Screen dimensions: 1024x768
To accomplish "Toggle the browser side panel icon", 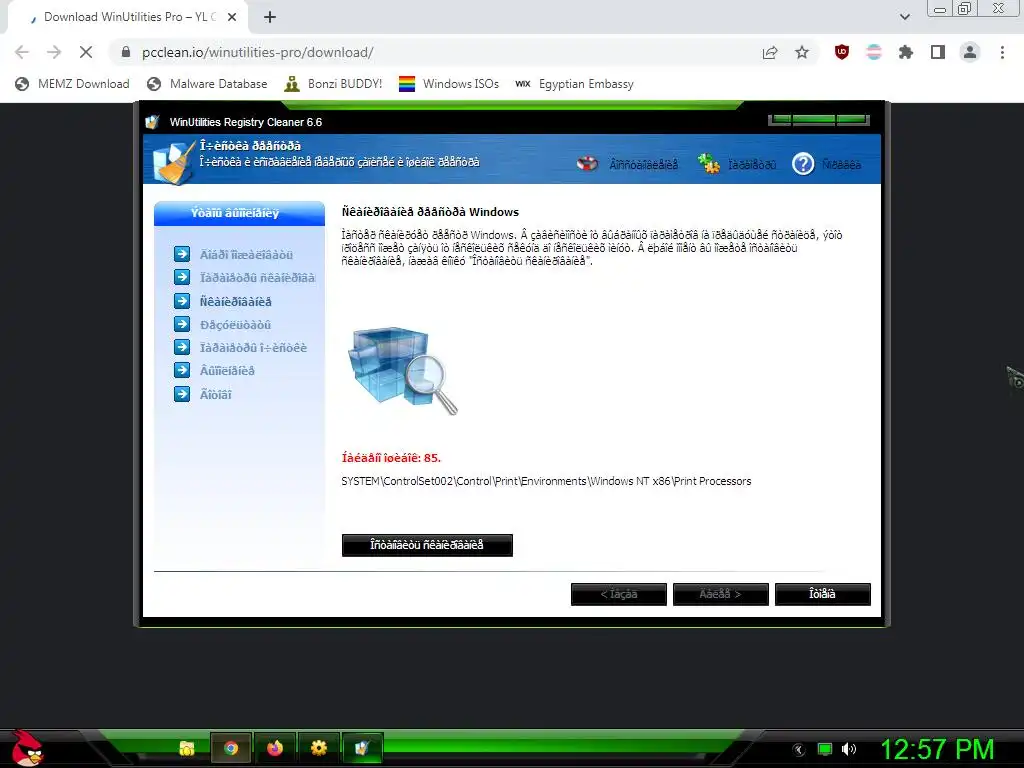I will pyautogui.click(x=938, y=52).
